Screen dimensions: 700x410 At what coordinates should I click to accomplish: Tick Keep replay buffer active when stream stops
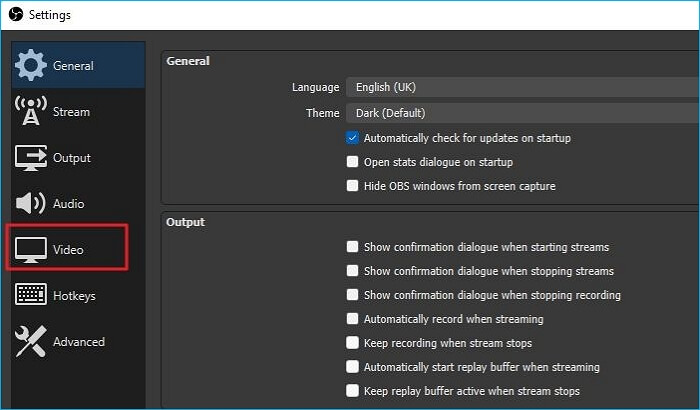(352, 391)
